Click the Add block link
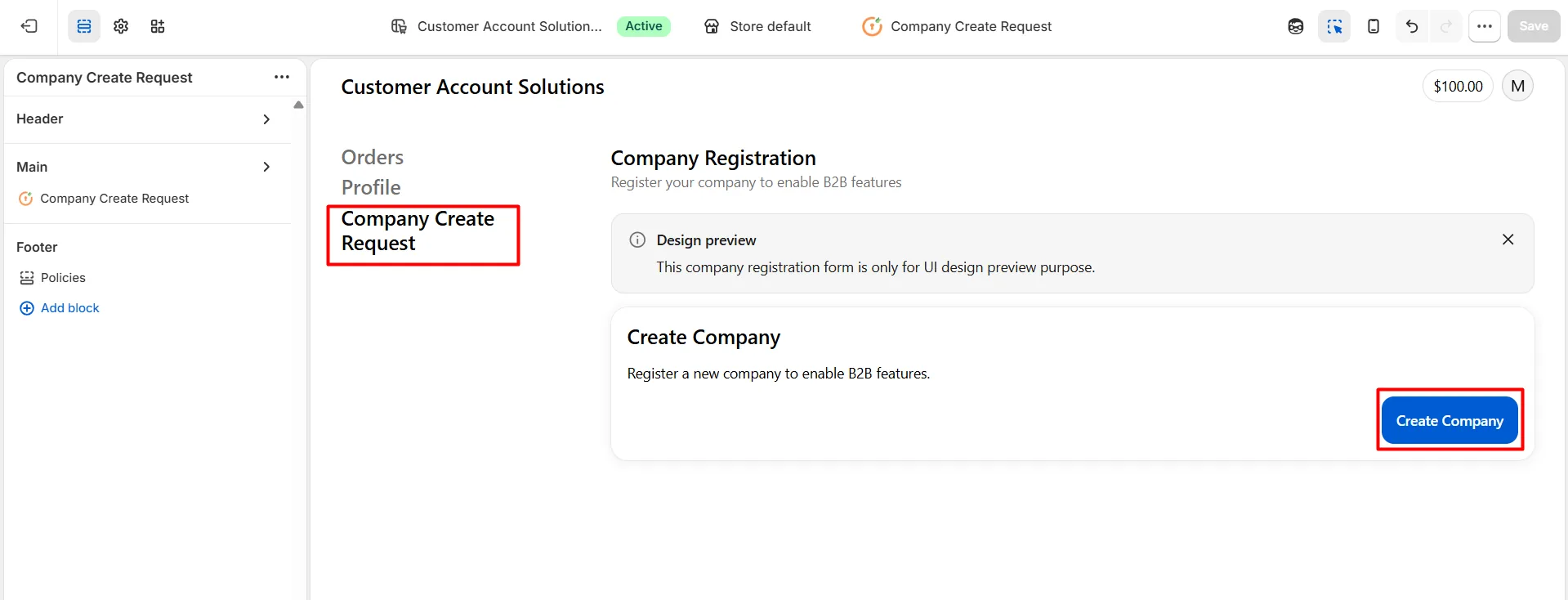Screen dimensions: 1568x600 [60, 308]
